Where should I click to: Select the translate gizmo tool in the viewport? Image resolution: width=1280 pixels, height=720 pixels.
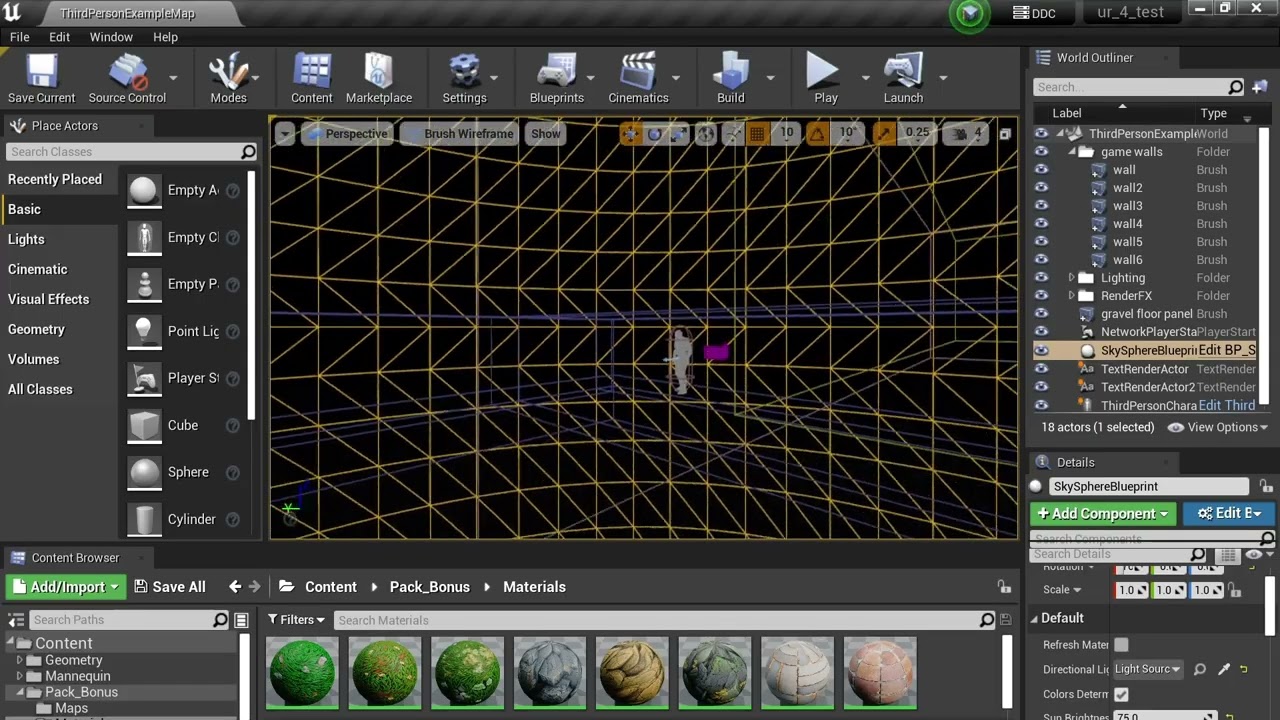coord(631,134)
